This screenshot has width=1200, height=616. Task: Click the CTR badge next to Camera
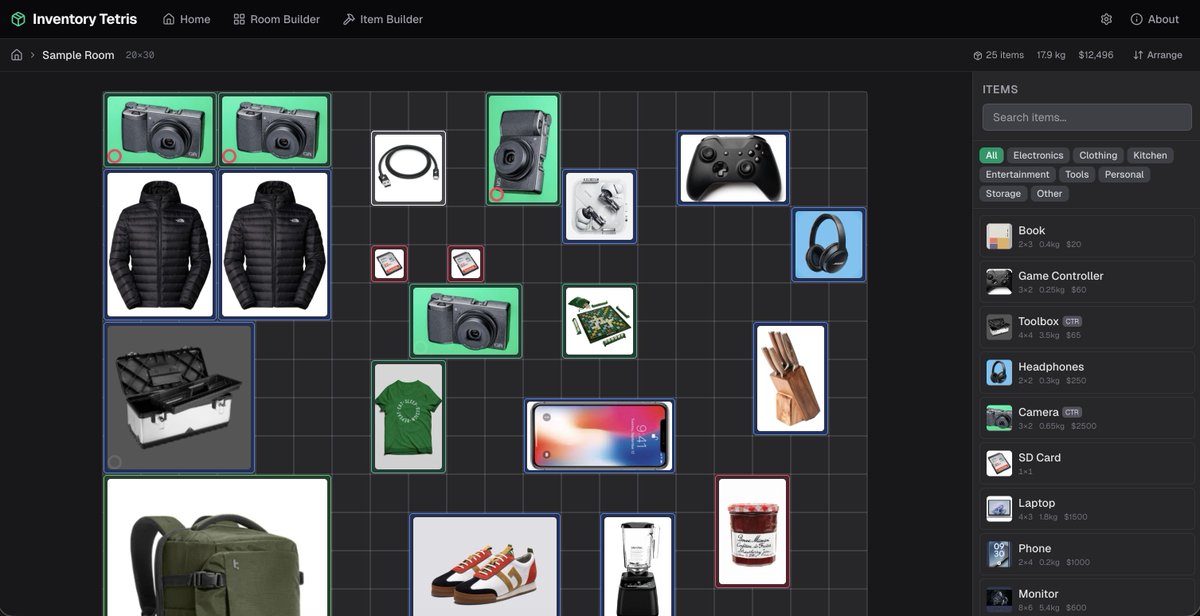(x=1073, y=412)
